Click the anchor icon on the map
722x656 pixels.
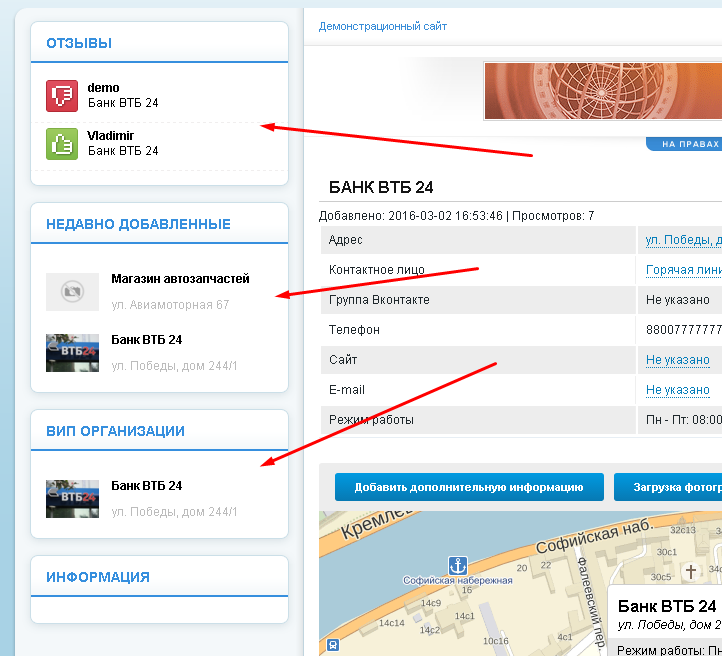click(458, 566)
